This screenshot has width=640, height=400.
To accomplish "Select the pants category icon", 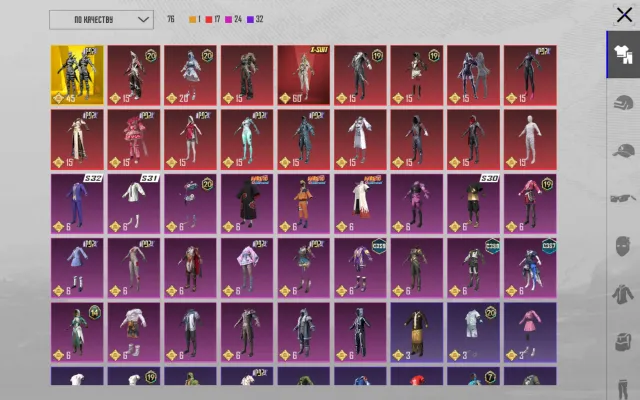I will (x=623, y=389).
